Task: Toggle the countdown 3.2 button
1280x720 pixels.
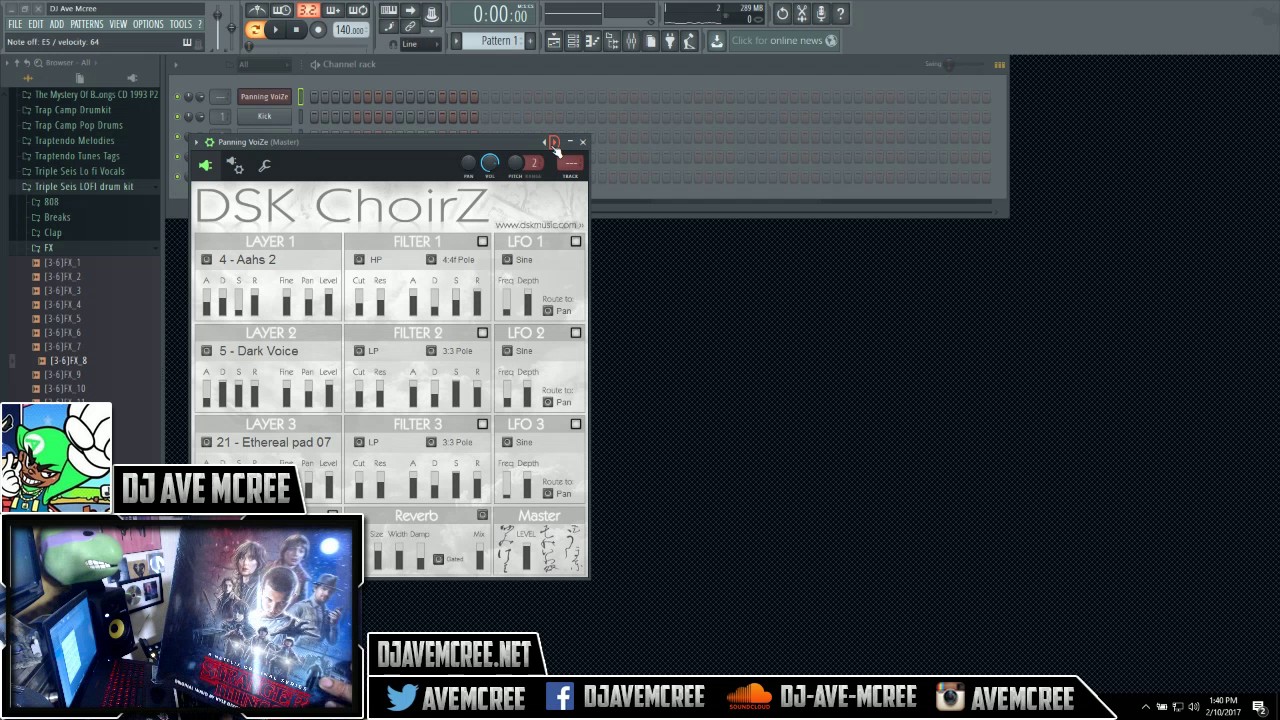Action: click(307, 11)
